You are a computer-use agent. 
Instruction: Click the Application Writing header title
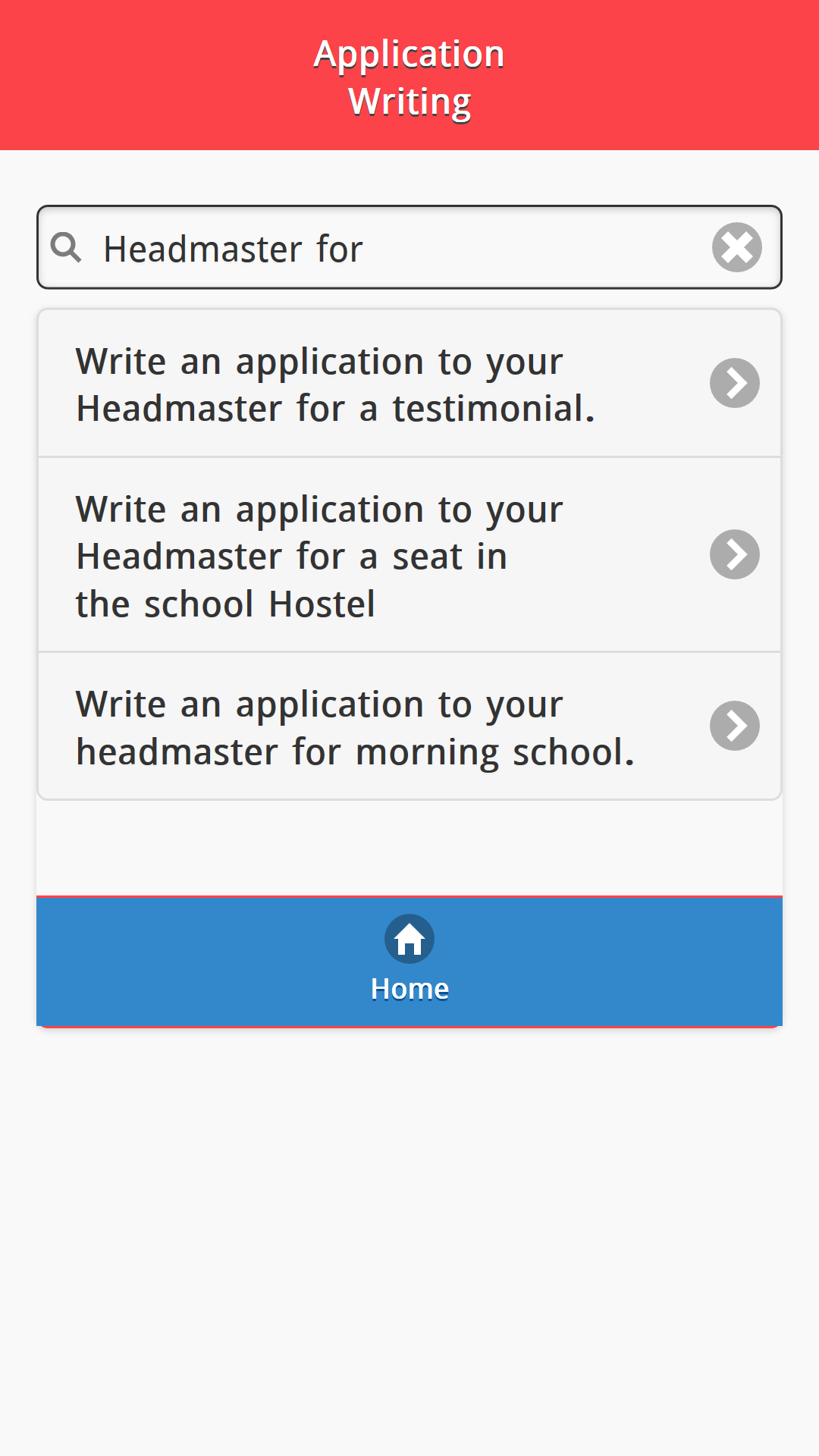pos(409,77)
